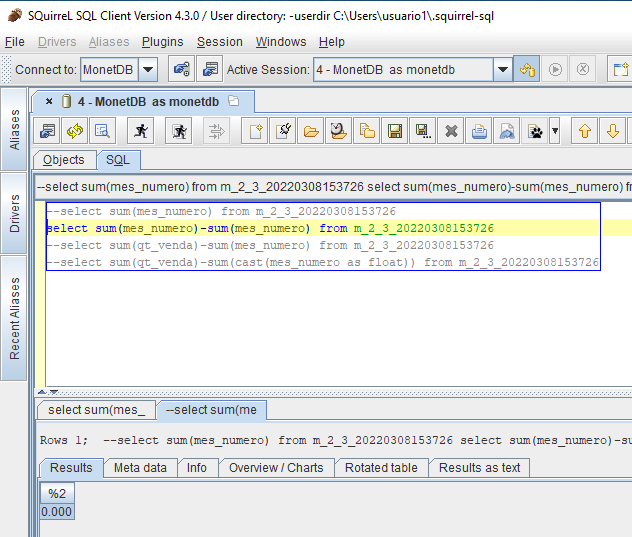Click the yellow down arrow next SQL icon

612,131
